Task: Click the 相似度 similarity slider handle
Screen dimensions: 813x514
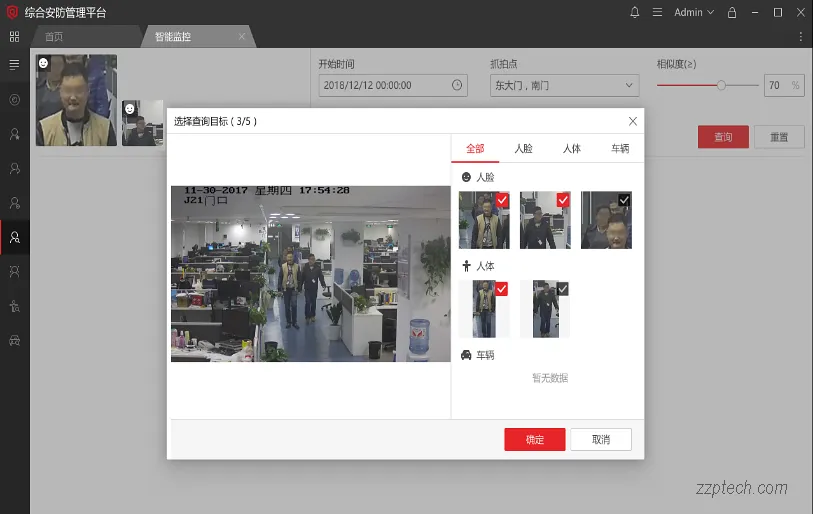Action: point(721,86)
